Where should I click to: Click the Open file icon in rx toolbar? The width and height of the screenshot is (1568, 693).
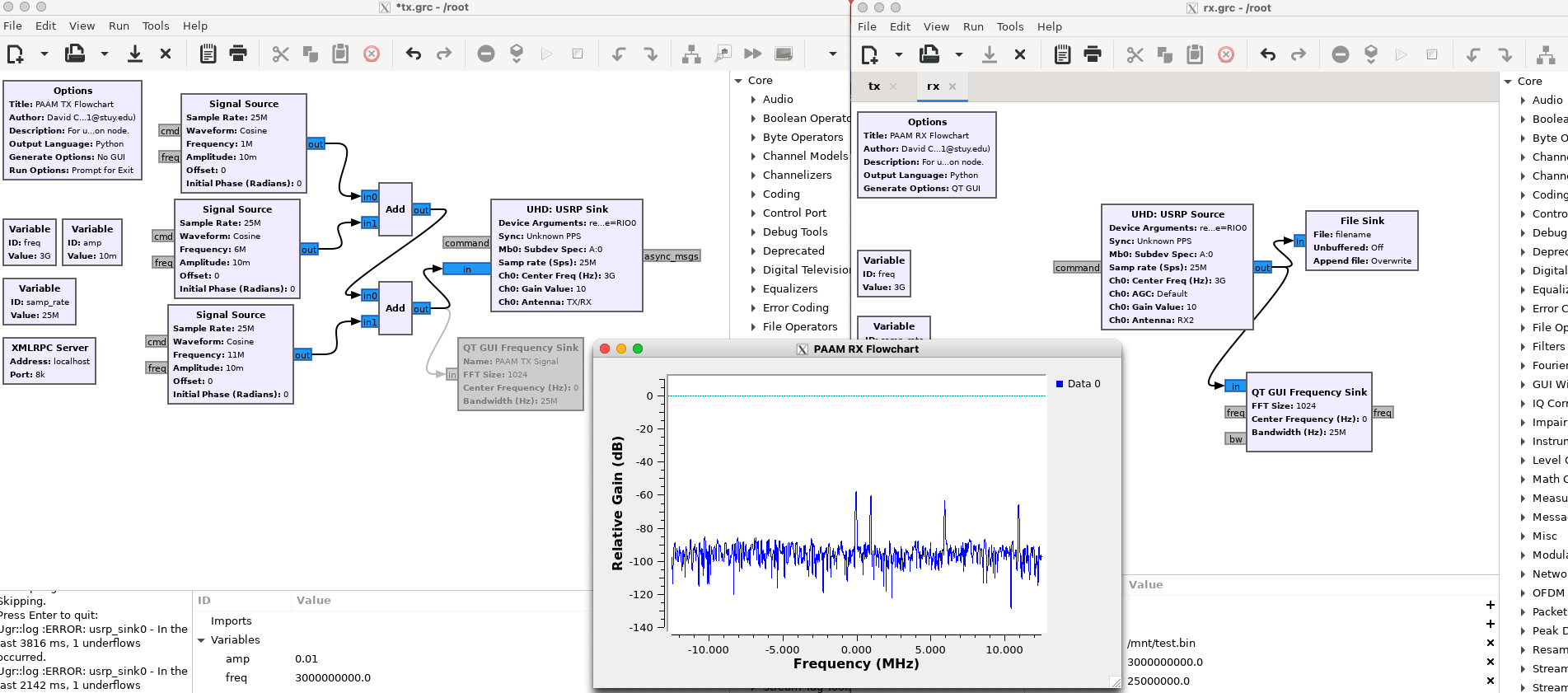(929, 55)
